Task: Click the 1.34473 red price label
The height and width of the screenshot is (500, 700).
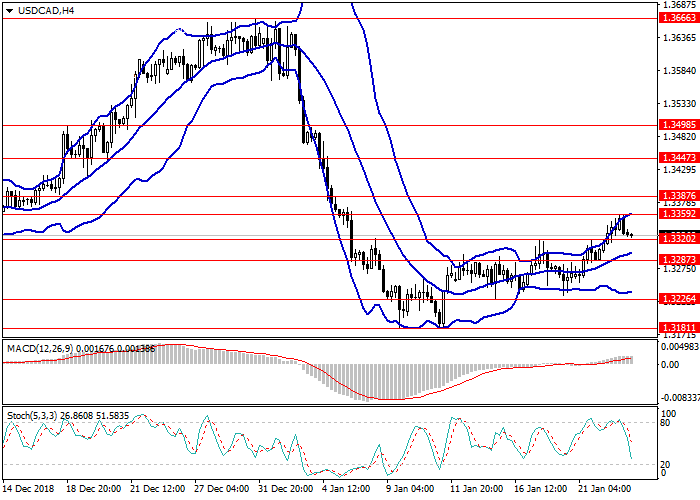Action: click(679, 158)
